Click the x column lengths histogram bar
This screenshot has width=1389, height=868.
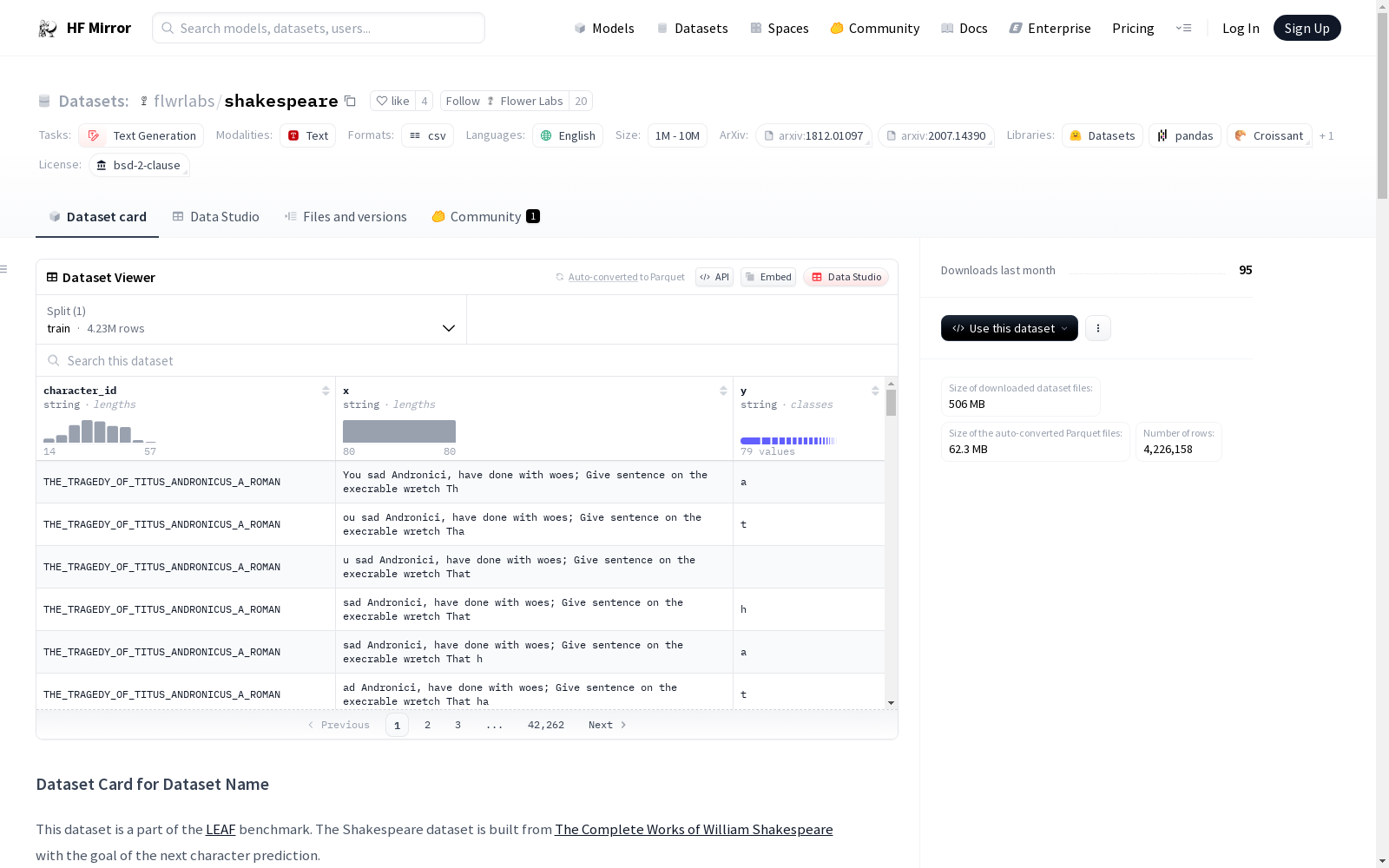(399, 431)
